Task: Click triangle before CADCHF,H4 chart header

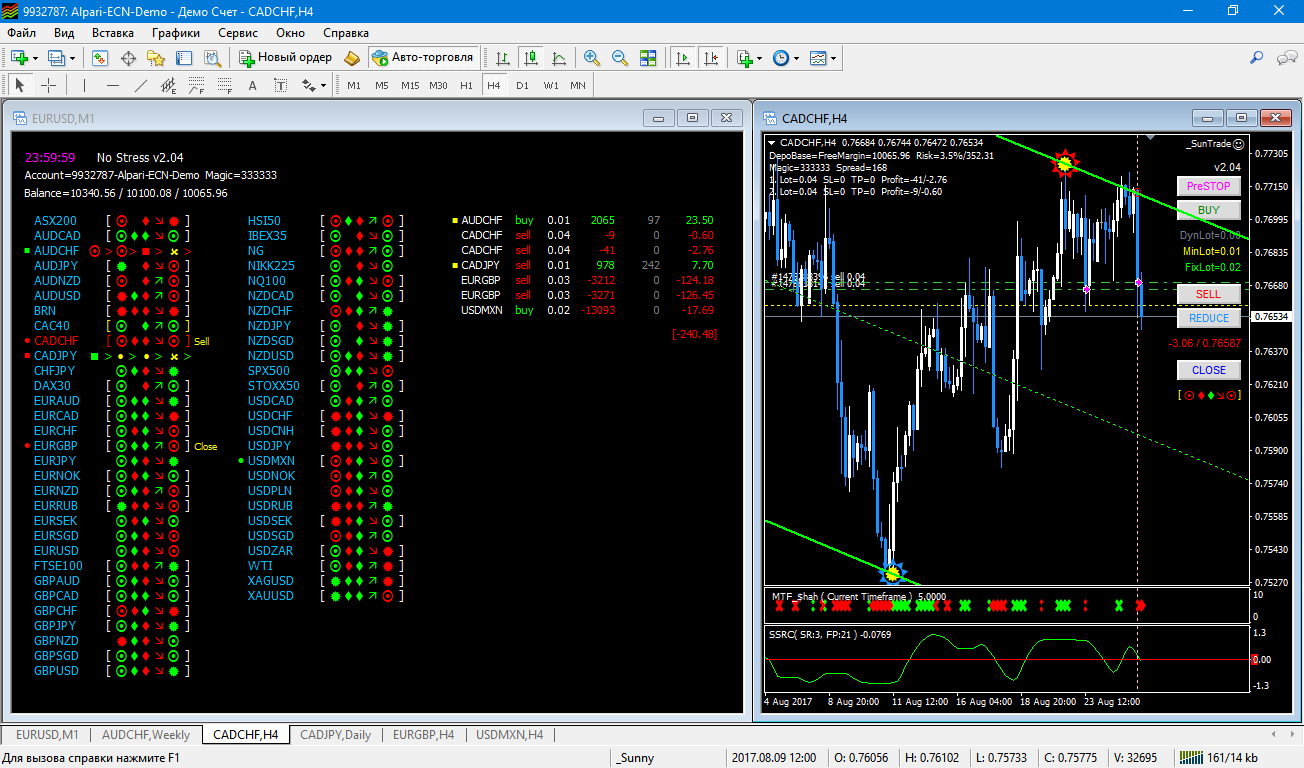Action: pos(771,142)
